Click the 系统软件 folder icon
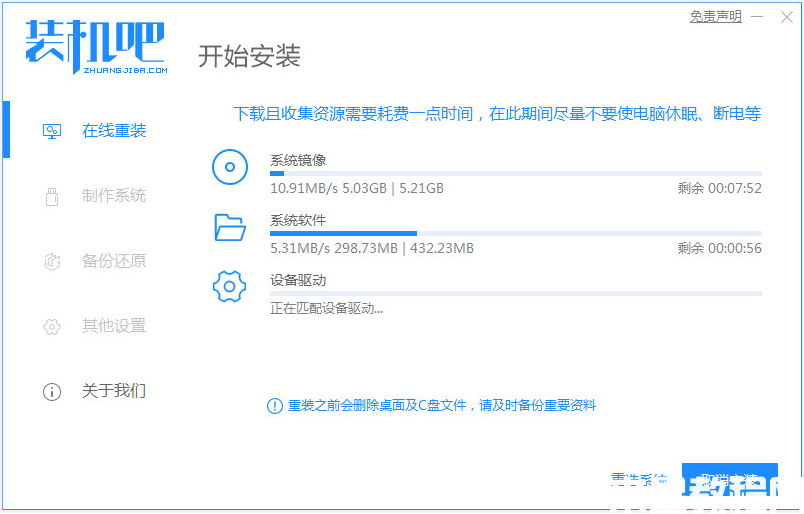This screenshot has height=514, width=804. point(230,227)
